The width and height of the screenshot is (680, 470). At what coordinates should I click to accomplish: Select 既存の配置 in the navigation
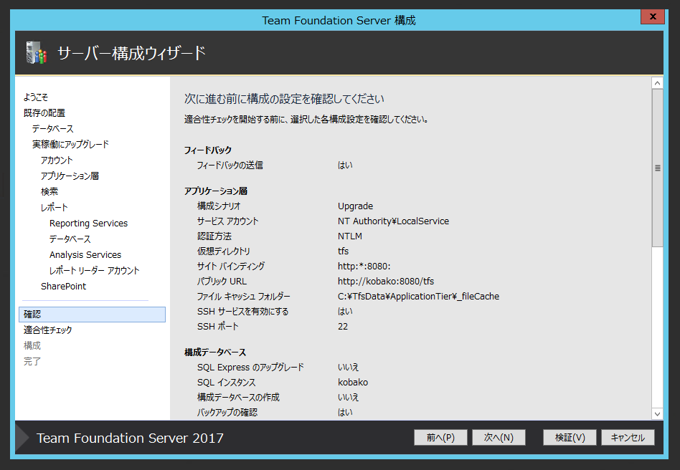[44, 113]
